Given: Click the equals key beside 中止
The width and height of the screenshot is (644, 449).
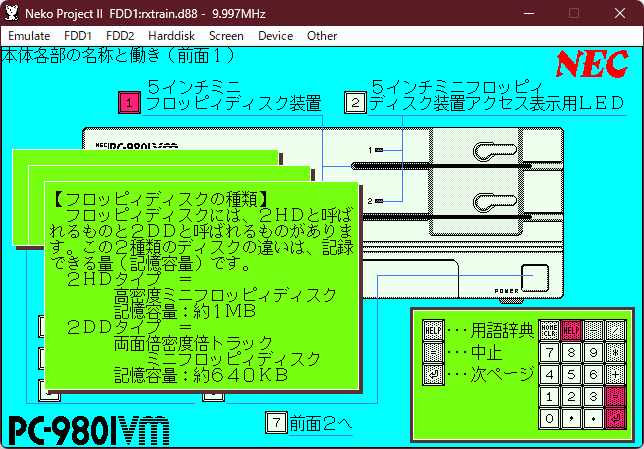Looking at the screenshot, I should tap(433, 352).
